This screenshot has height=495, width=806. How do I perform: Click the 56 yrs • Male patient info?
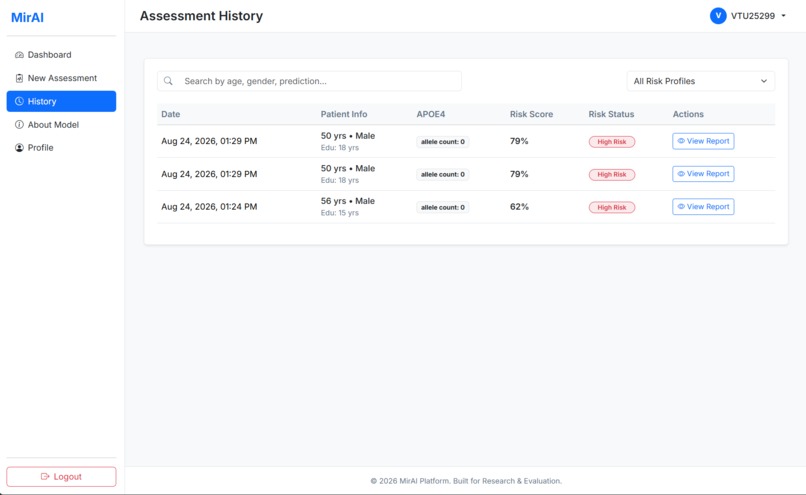click(347, 201)
